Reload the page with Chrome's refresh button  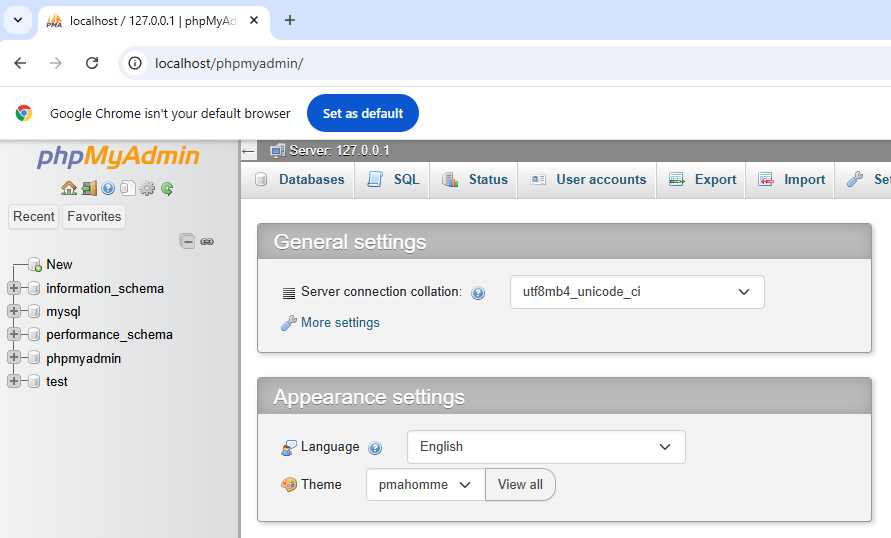[92, 63]
